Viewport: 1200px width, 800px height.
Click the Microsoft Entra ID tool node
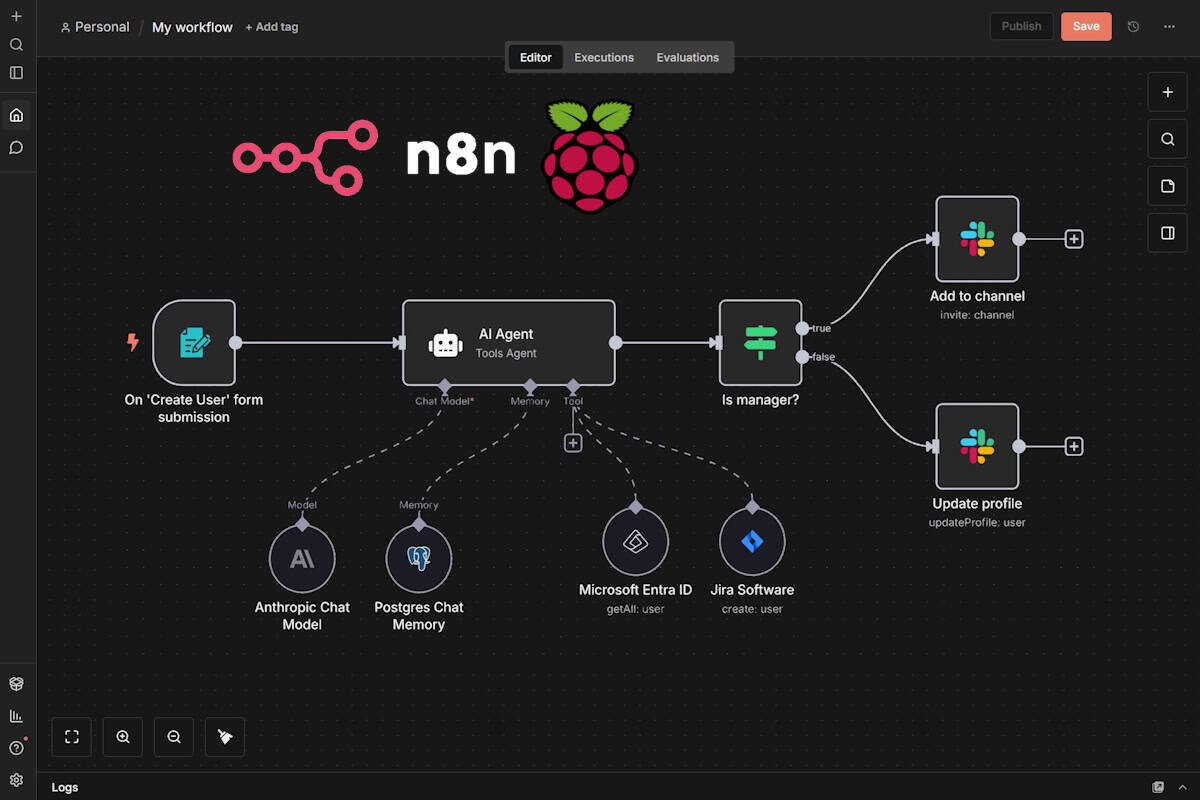(x=635, y=541)
